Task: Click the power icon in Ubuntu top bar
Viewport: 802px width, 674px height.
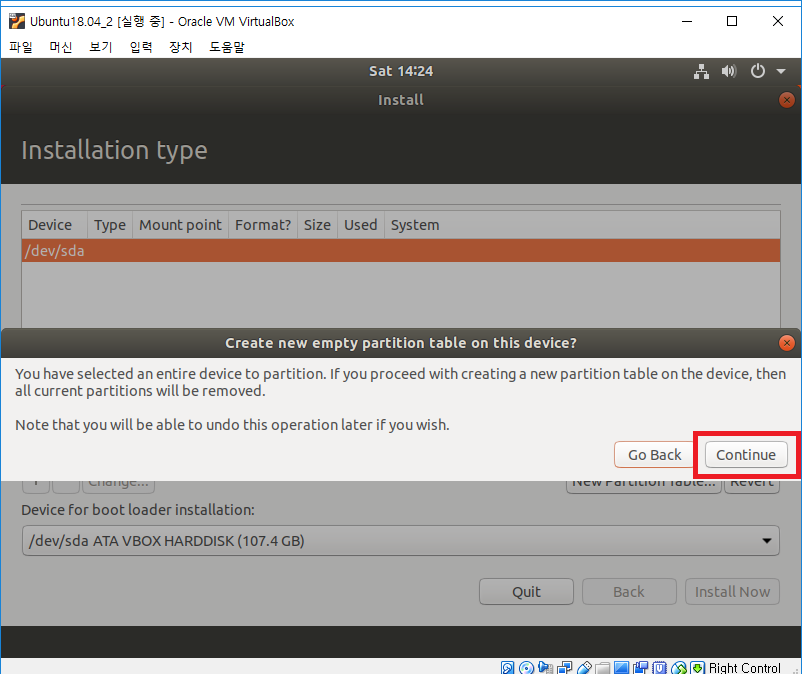Action: tap(758, 71)
